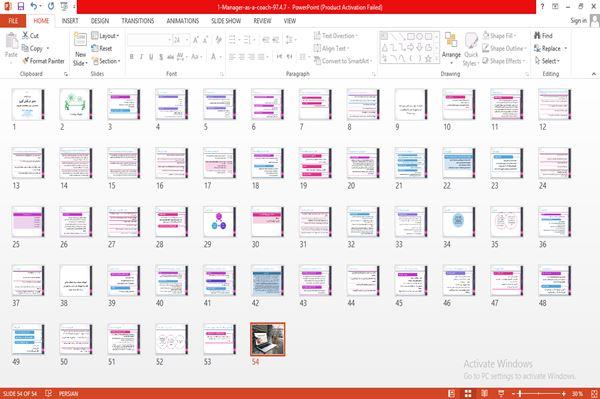Image resolution: width=600 pixels, height=399 pixels.
Task: Undo the last action
Action: tap(34, 6)
